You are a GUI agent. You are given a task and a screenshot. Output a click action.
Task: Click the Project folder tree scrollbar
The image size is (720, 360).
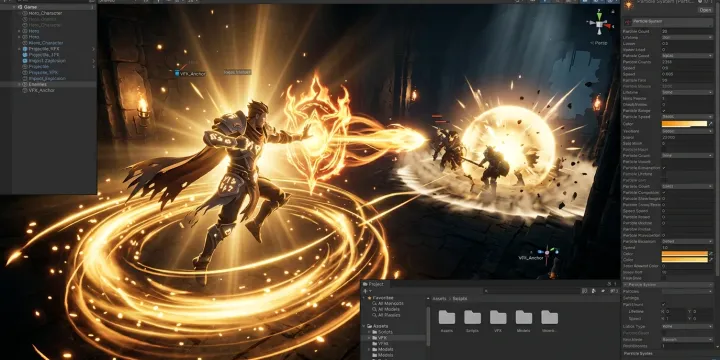click(428, 326)
